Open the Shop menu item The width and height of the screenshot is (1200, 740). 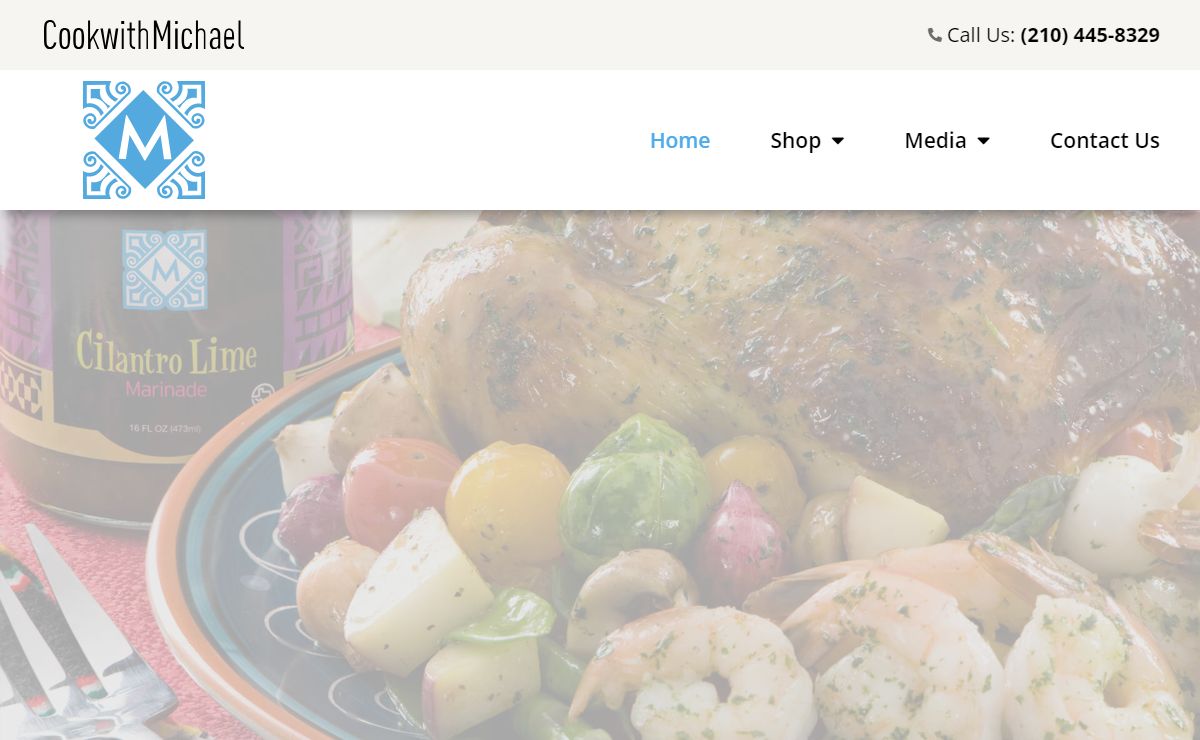[796, 140]
